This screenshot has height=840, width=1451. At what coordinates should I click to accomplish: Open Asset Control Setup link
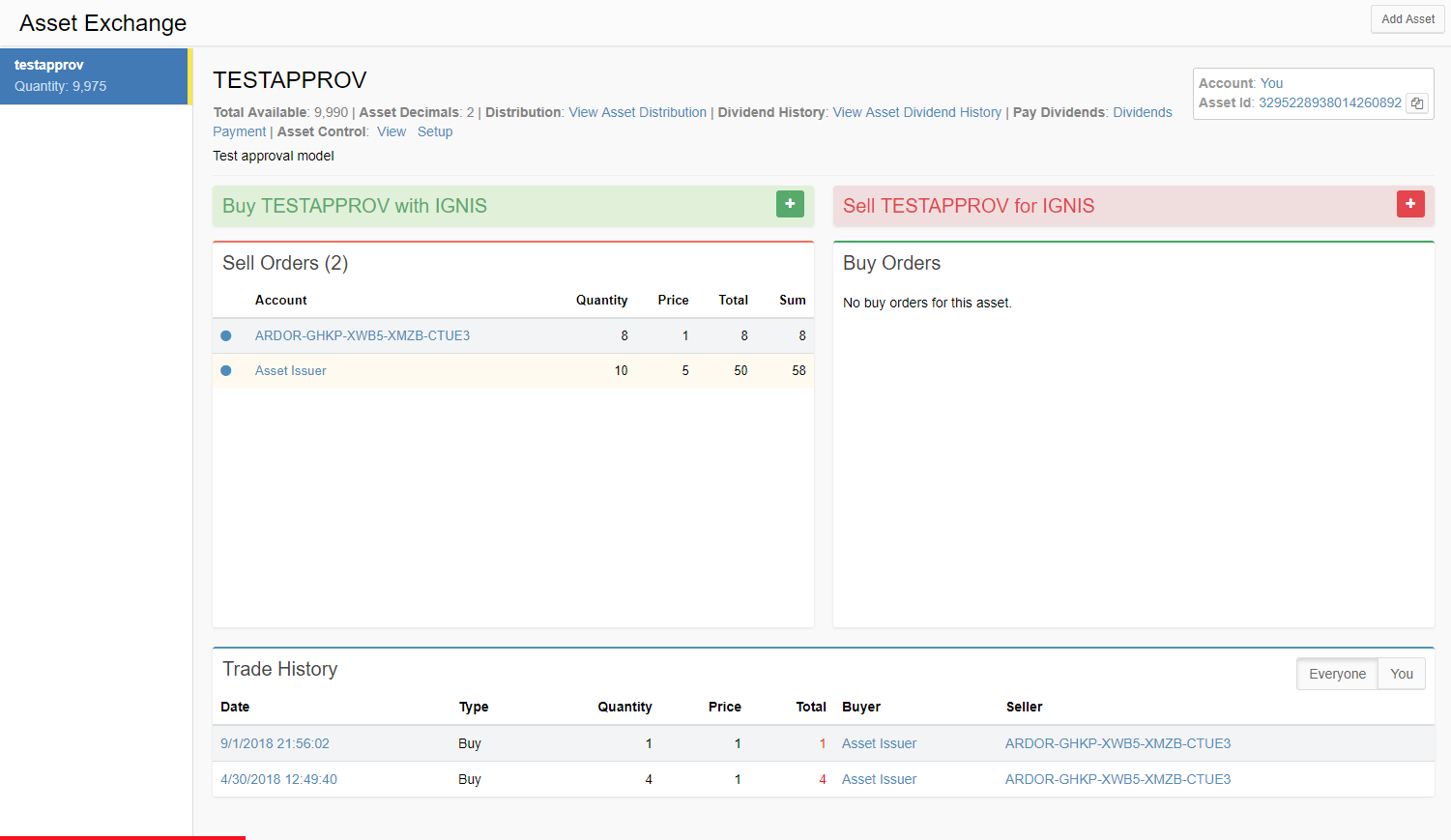coord(434,131)
